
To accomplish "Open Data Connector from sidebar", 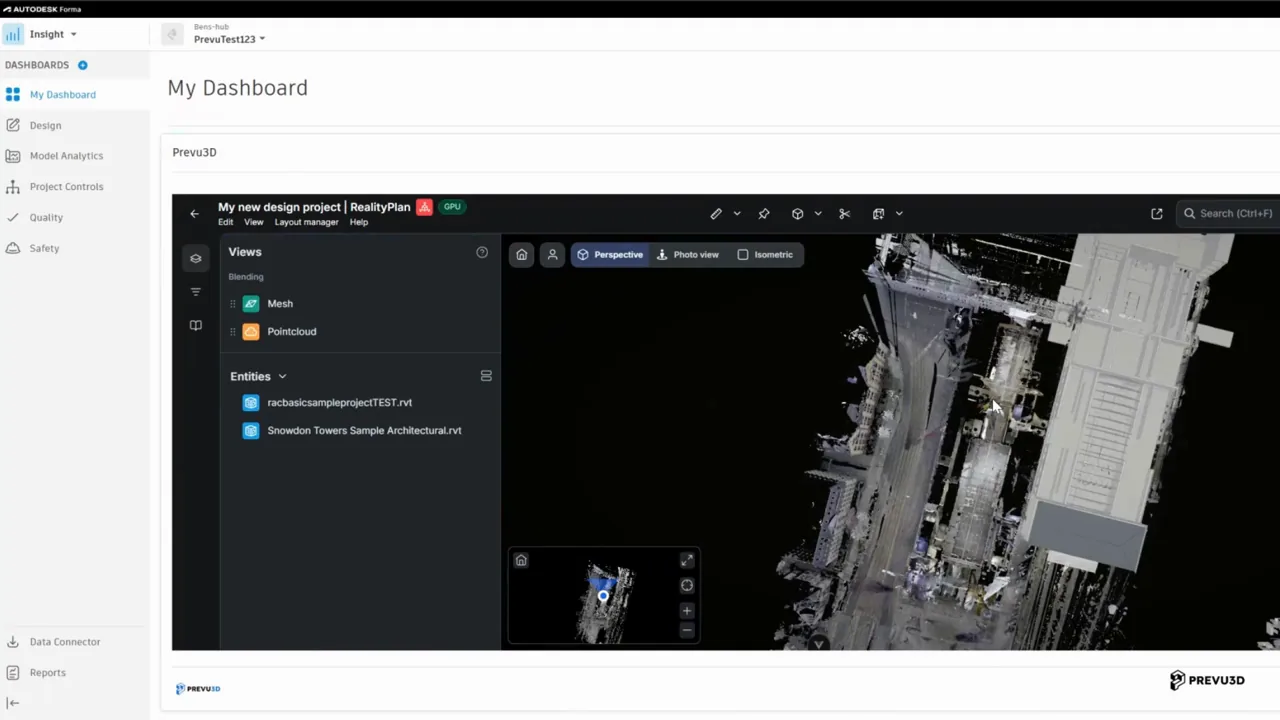I will pos(75,642).
